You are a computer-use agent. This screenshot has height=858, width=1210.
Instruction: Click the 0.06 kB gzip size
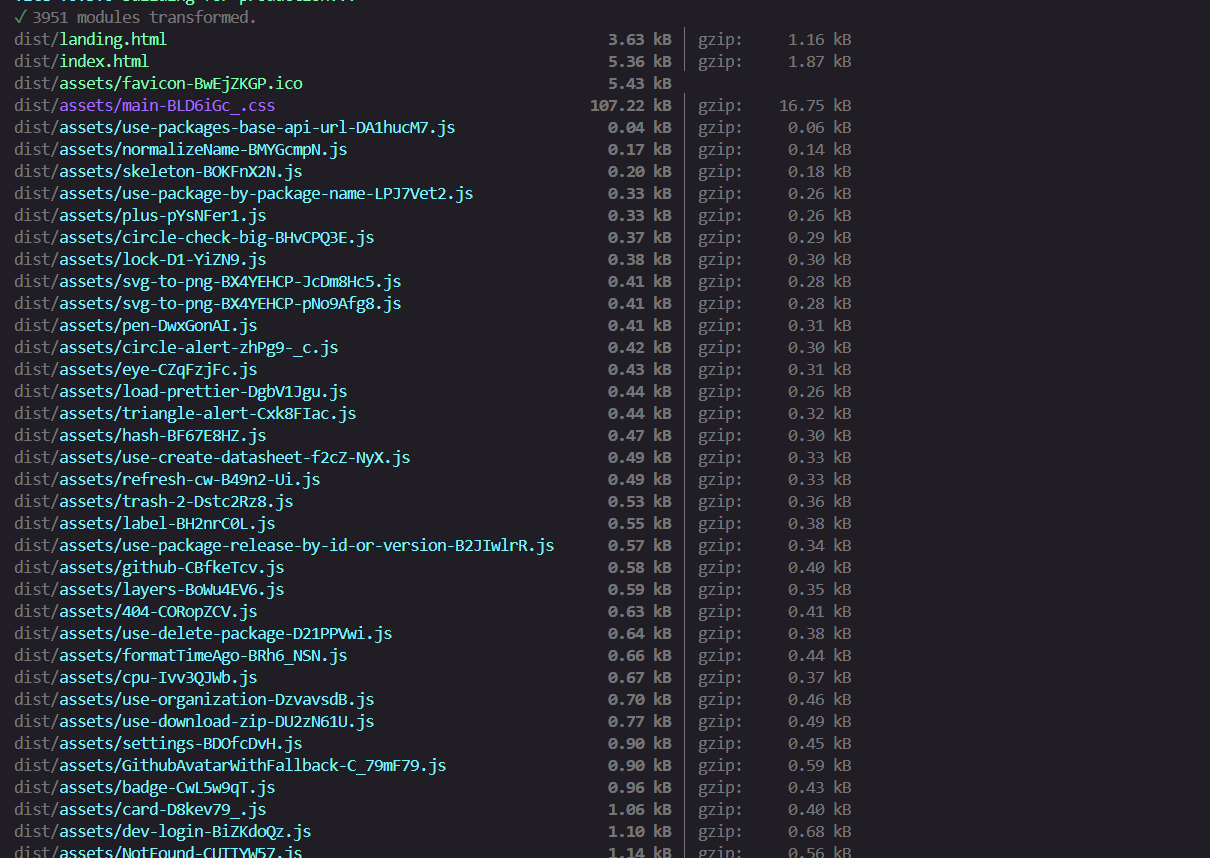tap(820, 127)
